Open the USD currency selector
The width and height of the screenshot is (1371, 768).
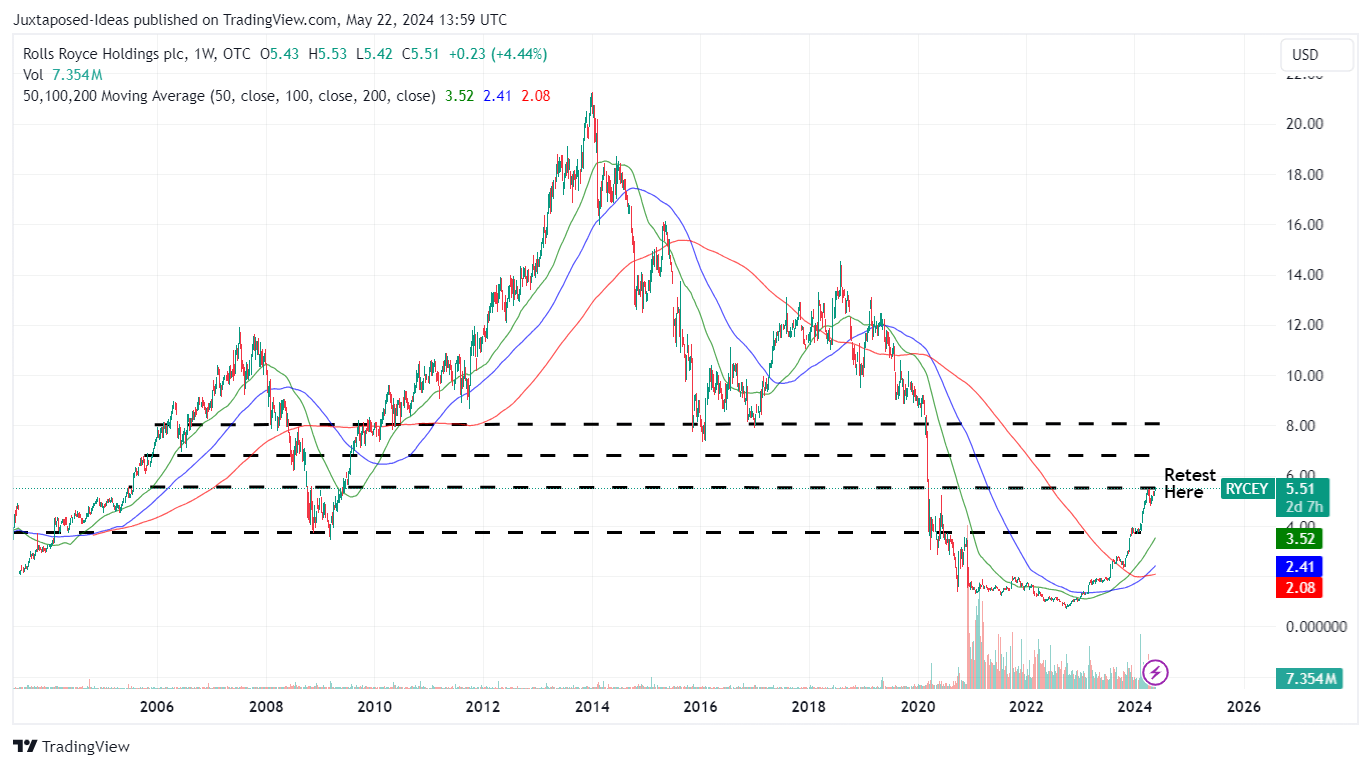(1316, 55)
